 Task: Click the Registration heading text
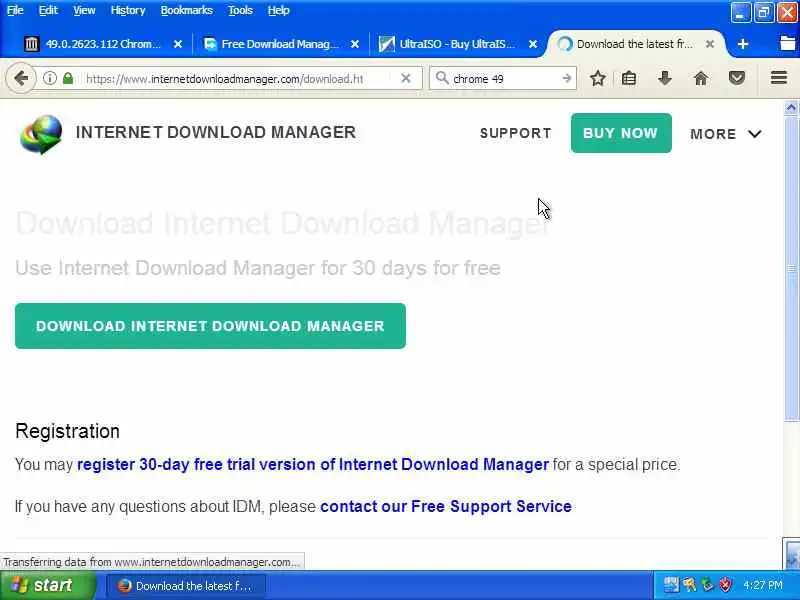pyautogui.click(x=67, y=431)
